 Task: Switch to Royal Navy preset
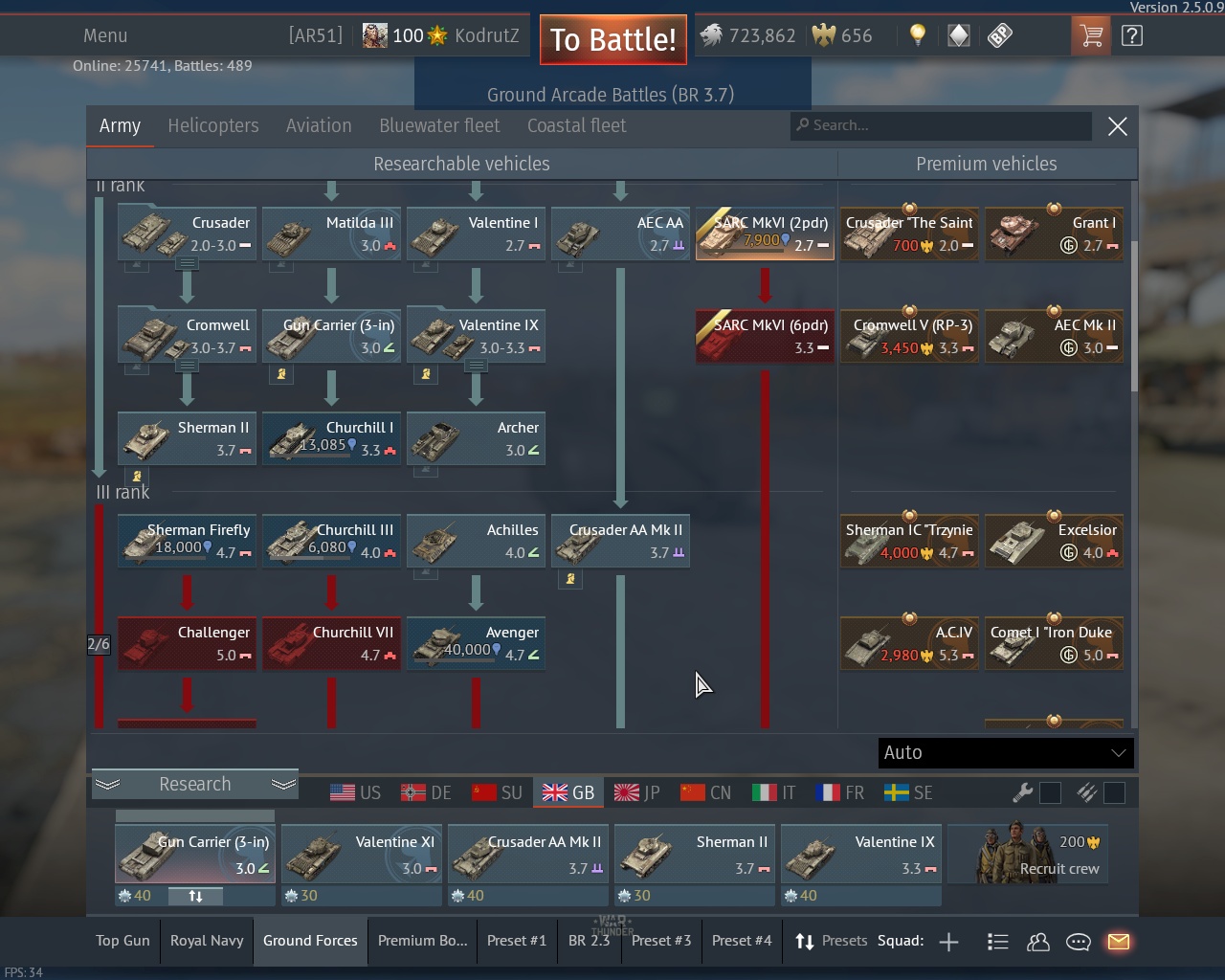pos(207,941)
